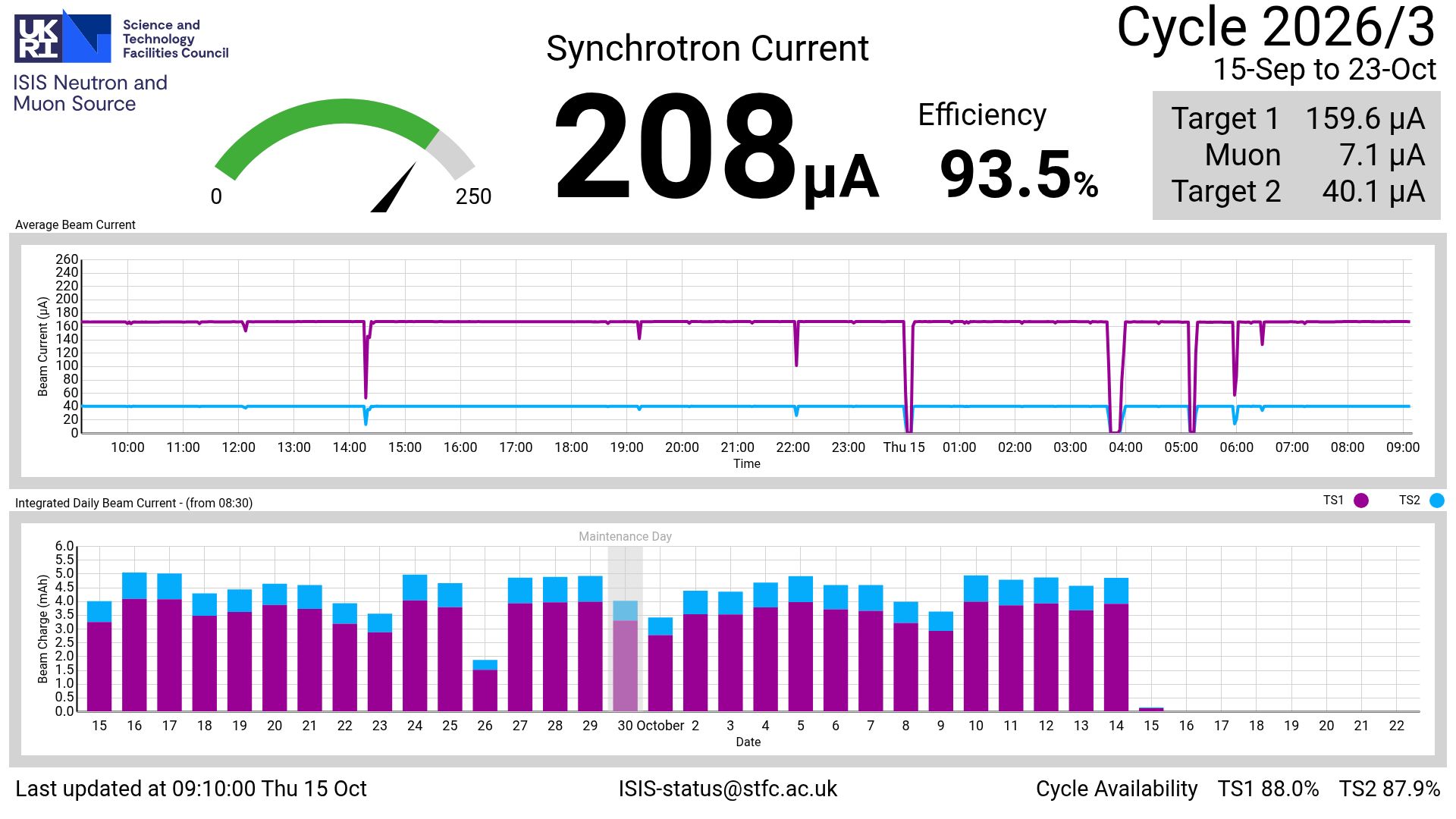
Task: Click the Last updated timestamp text
Action: point(190,789)
